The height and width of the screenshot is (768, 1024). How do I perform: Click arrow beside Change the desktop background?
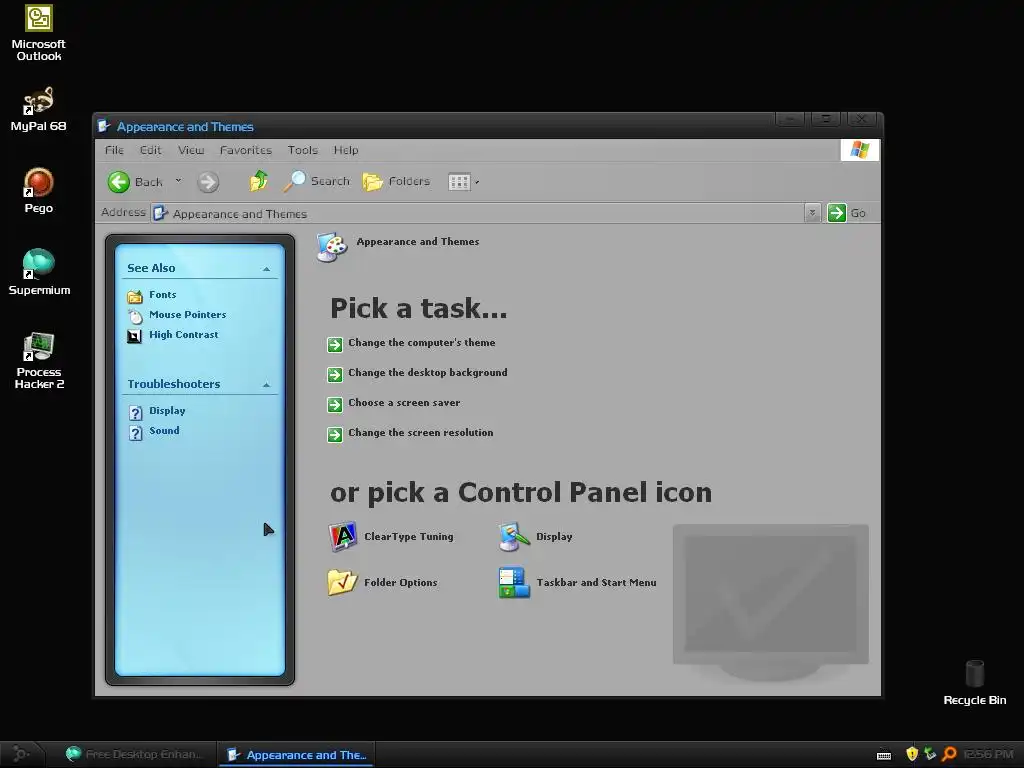click(335, 374)
